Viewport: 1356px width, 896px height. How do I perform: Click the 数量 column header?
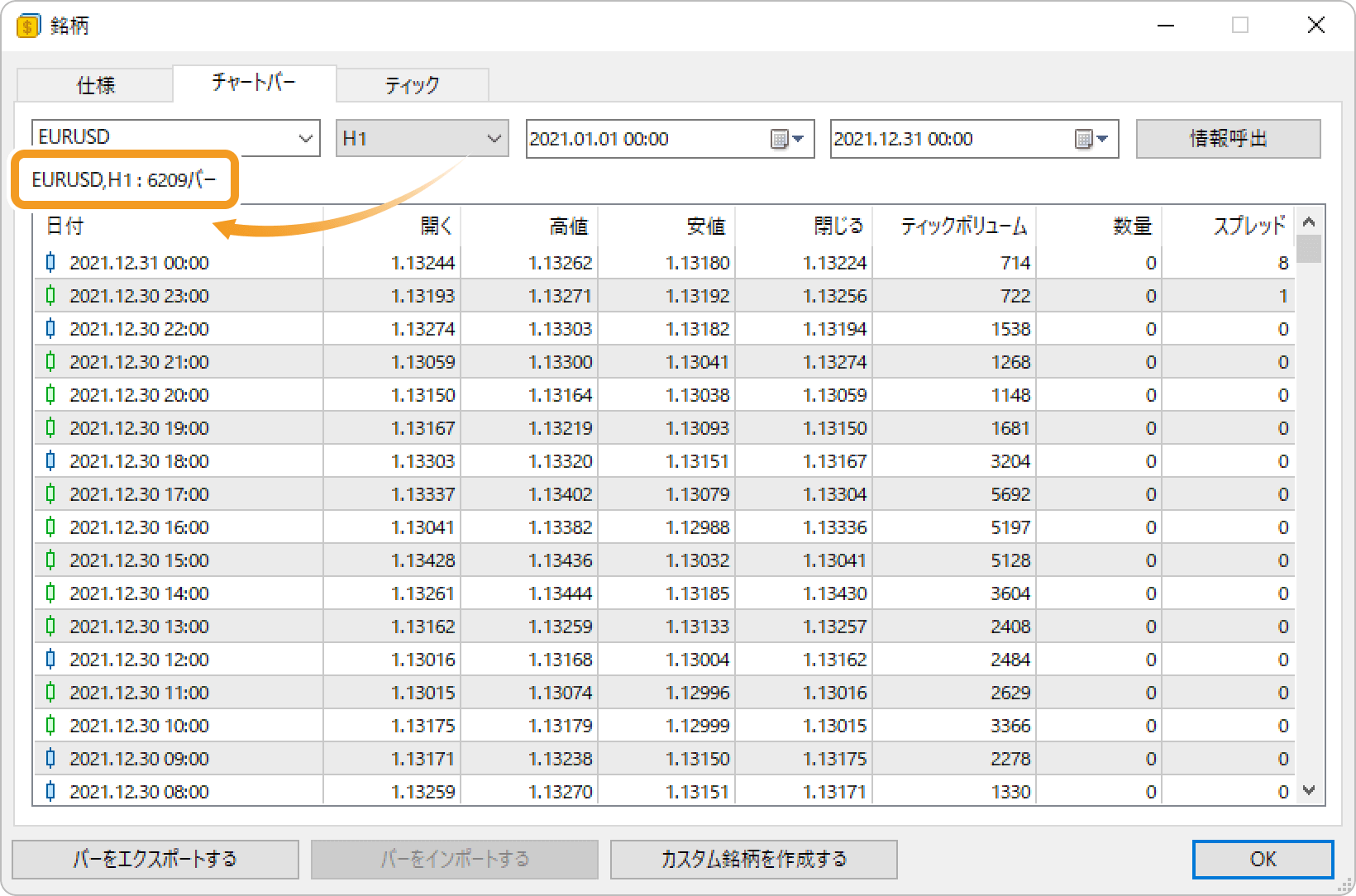pyautogui.click(x=1099, y=226)
